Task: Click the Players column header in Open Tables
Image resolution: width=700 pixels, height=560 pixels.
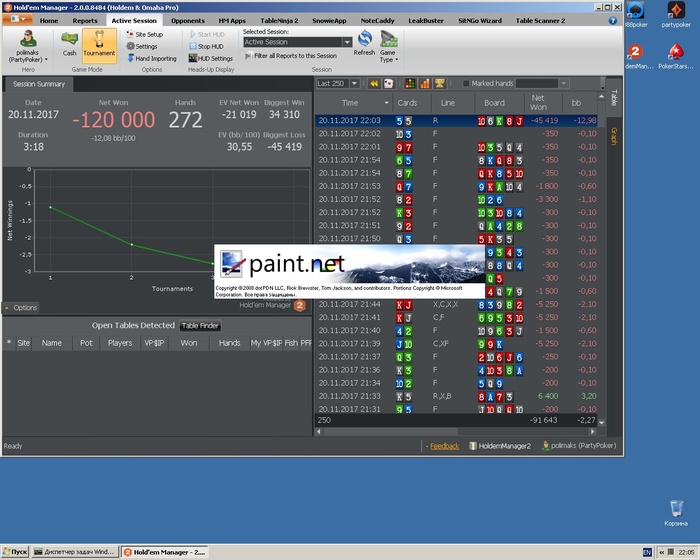Action: click(120, 343)
